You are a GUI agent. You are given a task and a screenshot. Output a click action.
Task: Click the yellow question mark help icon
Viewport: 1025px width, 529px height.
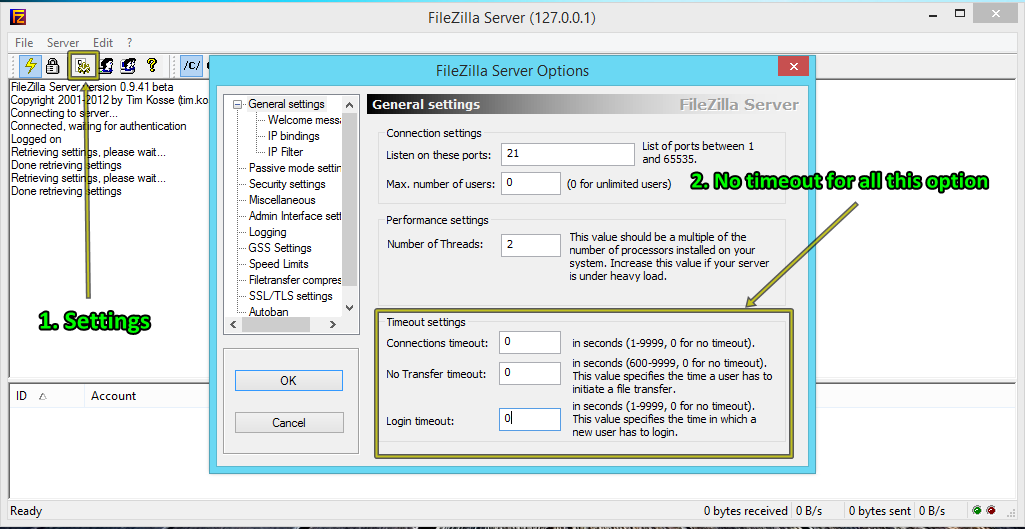coord(152,65)
